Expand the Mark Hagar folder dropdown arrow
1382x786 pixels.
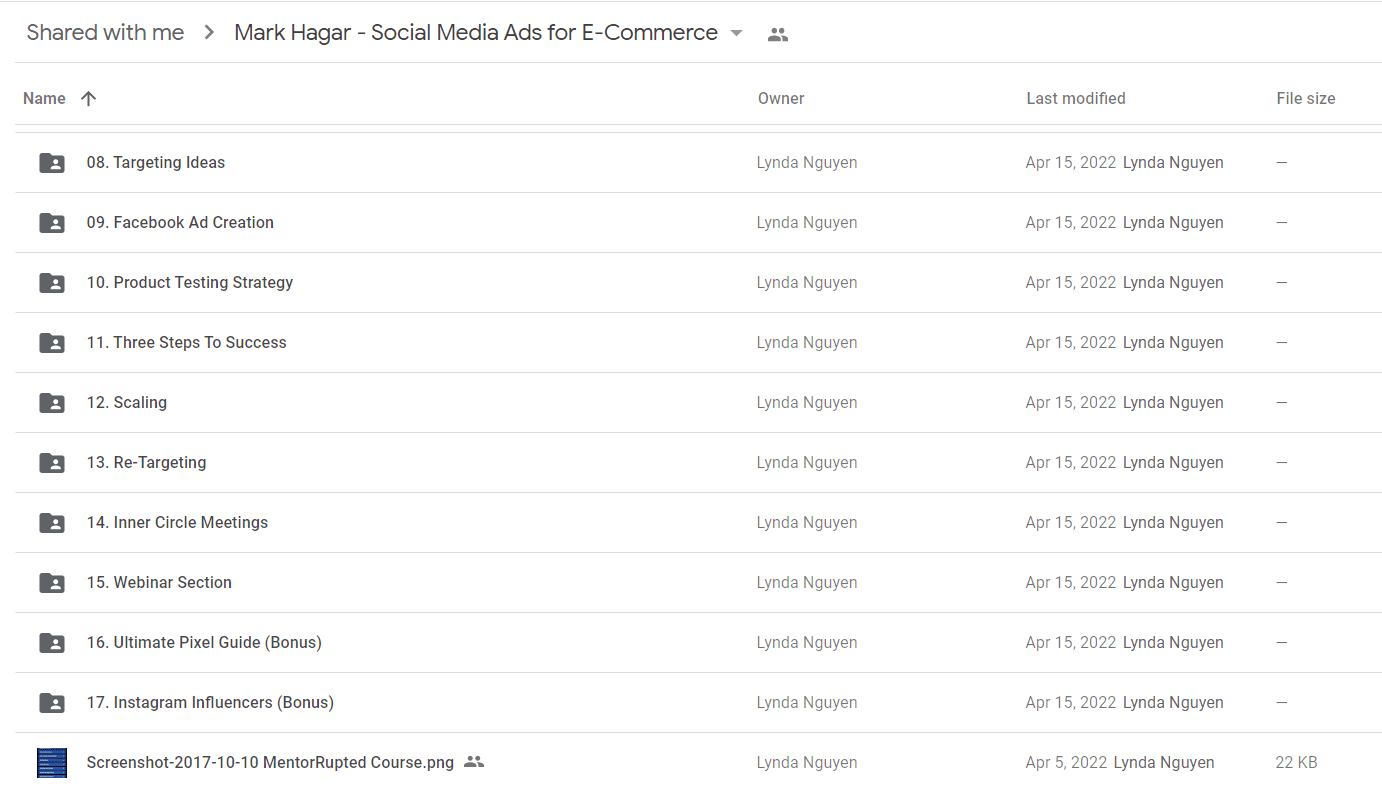(737, 33)
